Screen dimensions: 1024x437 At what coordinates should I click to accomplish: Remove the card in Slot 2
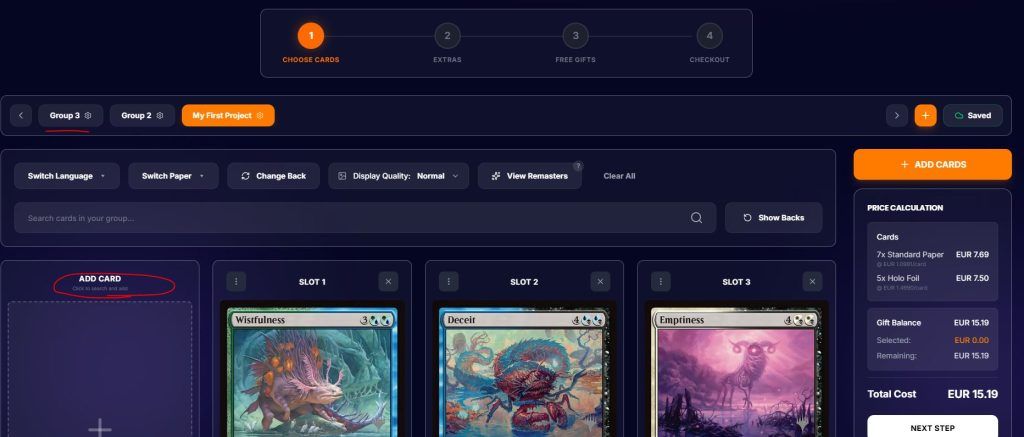pos(600,282)
